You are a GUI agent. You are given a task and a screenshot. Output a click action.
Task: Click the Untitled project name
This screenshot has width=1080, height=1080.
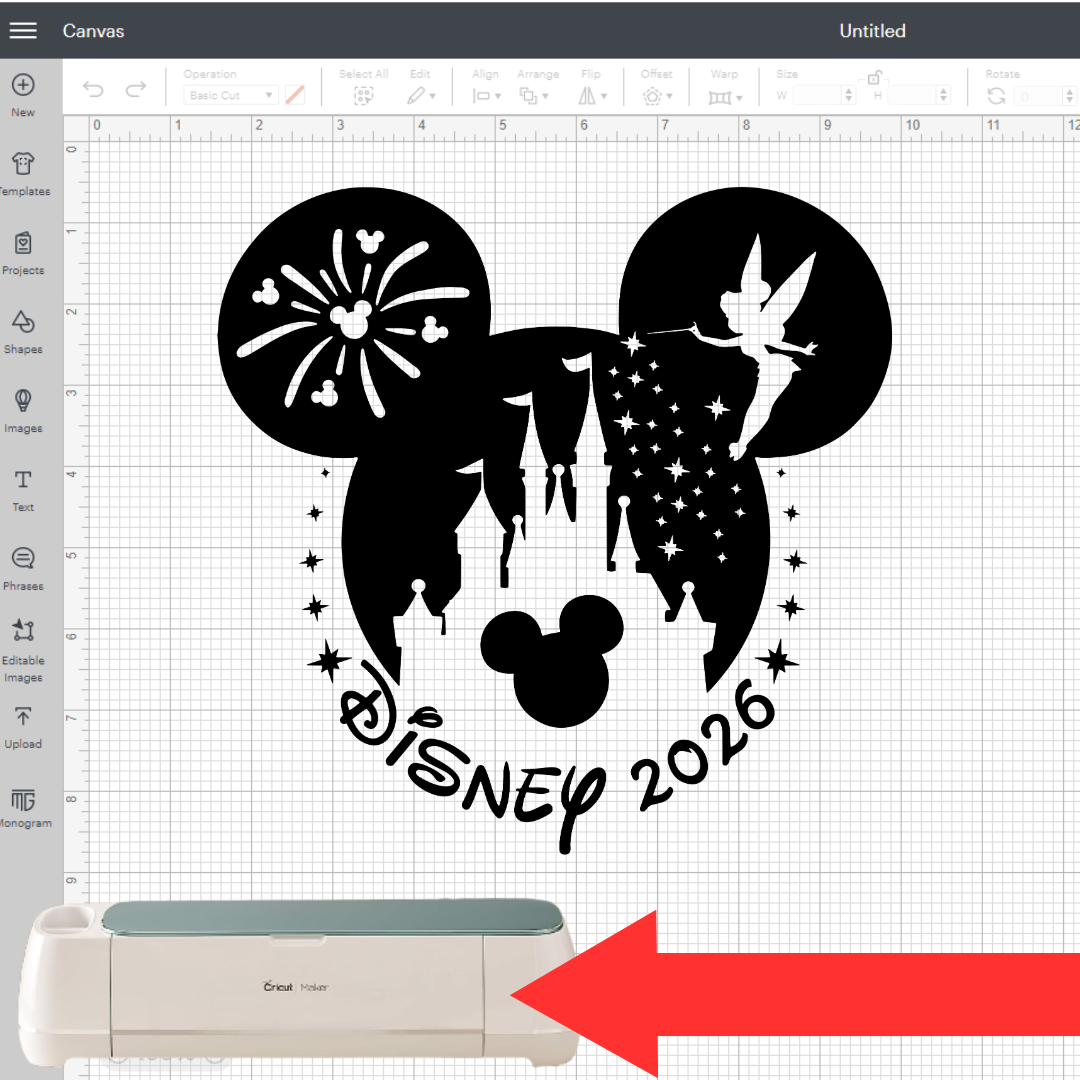point(872,31)
